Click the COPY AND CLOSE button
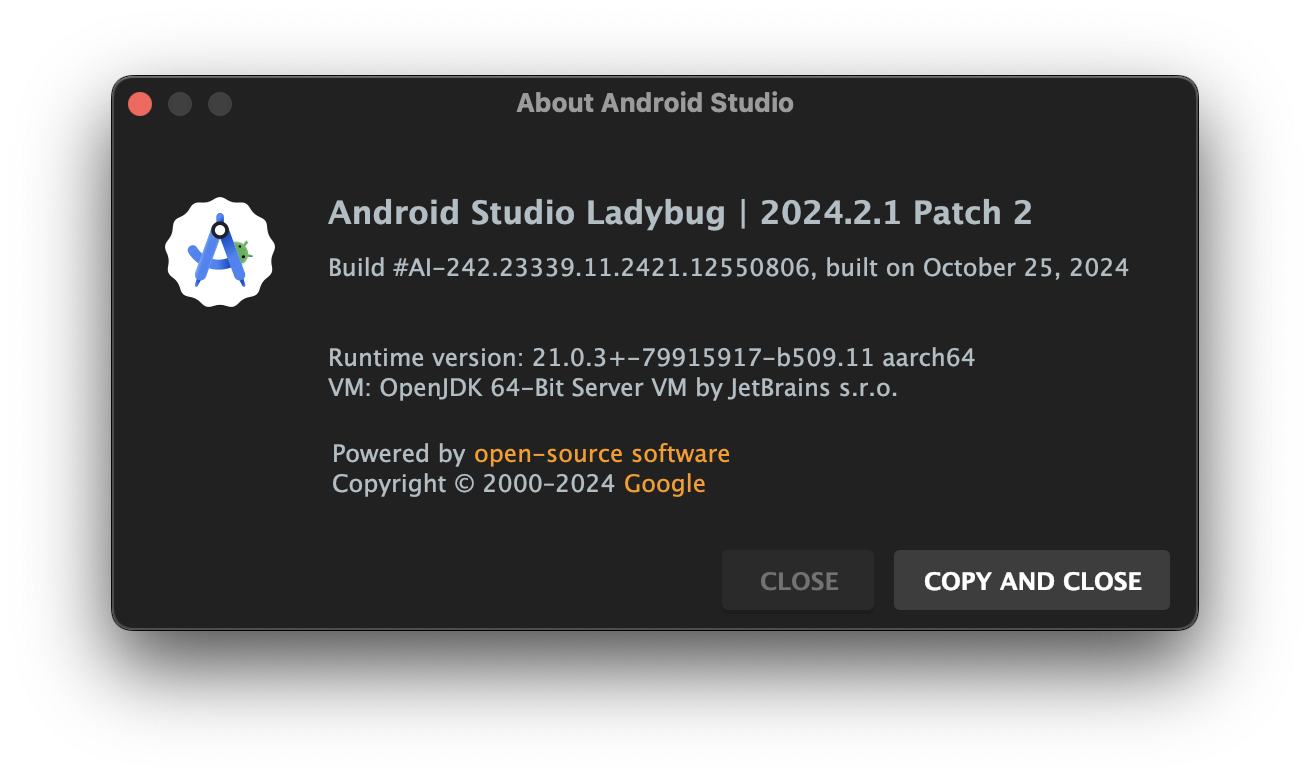The width and height of the screenshot is (1310, 778). tap(1032, 581)
